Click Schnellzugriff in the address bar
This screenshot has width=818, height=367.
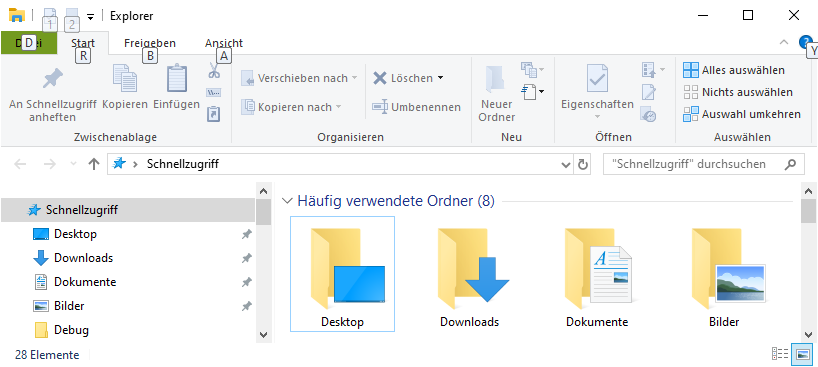pos(183,164)
